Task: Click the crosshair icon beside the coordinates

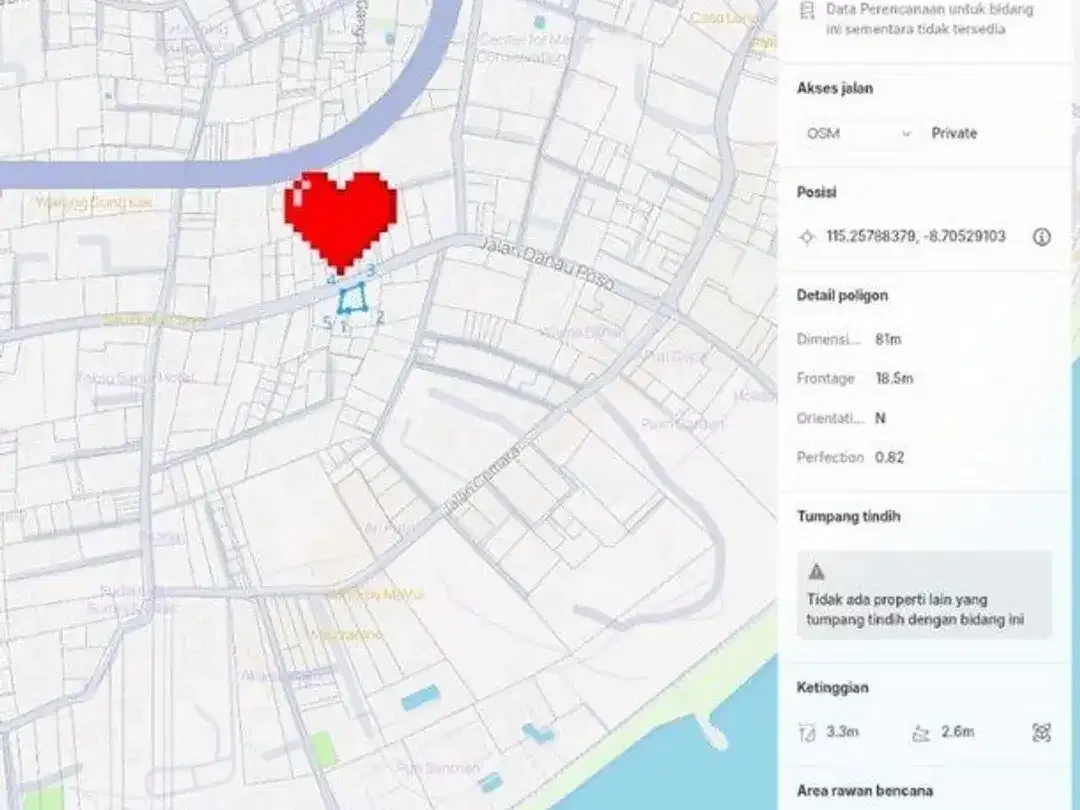Action: pyautogui.click(x=807, y=237)
